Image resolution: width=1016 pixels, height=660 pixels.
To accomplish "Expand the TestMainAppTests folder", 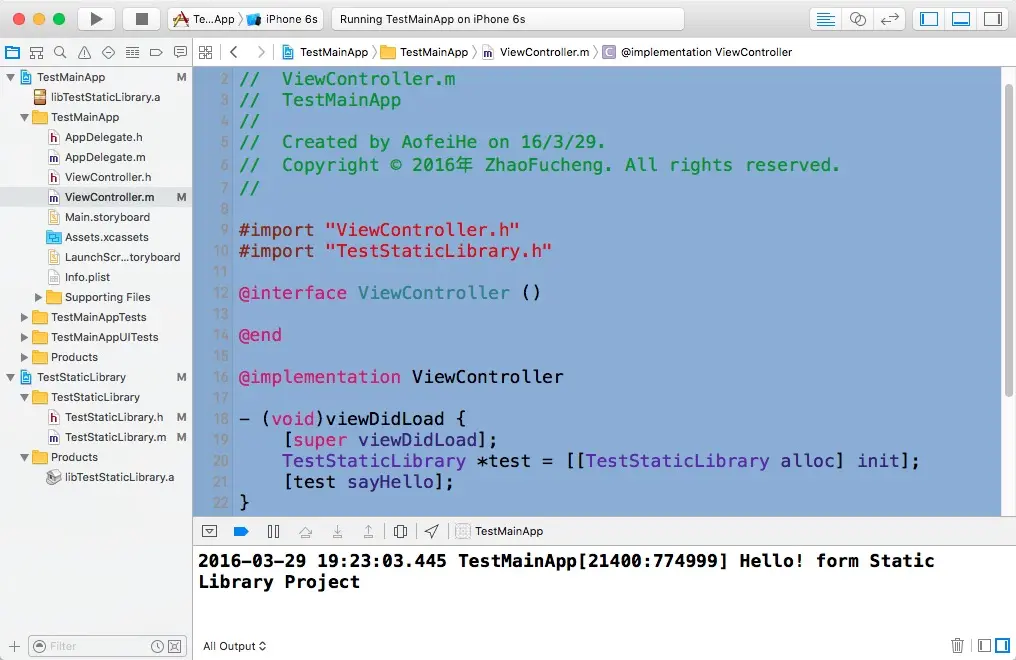I will pyautogui.click(x=24, y=317).
